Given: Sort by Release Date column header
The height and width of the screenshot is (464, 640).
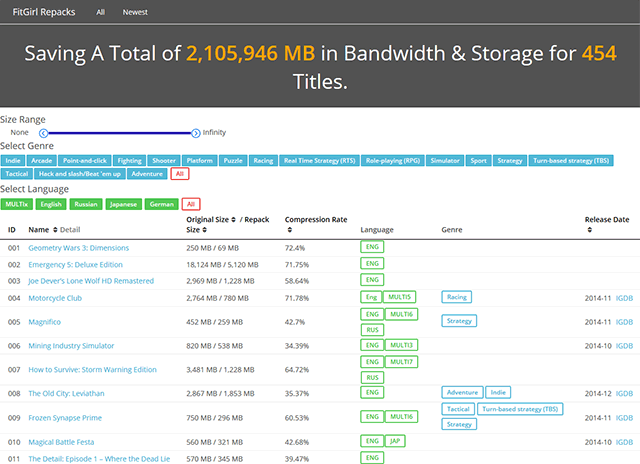Looking at the screenshot, I should point(607,218).
